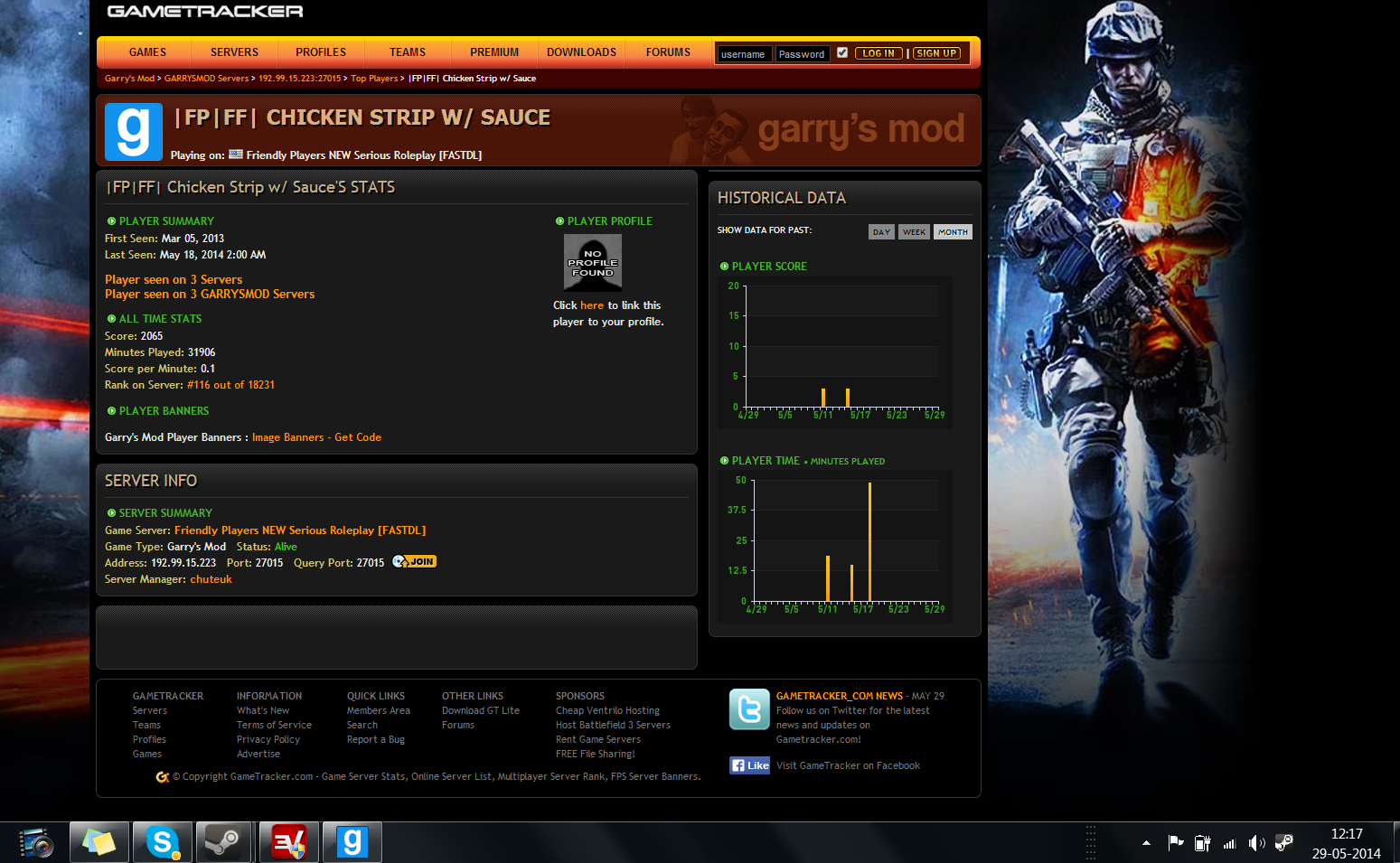Screen dimensions: 1400x863
Task: Click Visit GameTracker on Facebook link
Action: click(848, 766)
